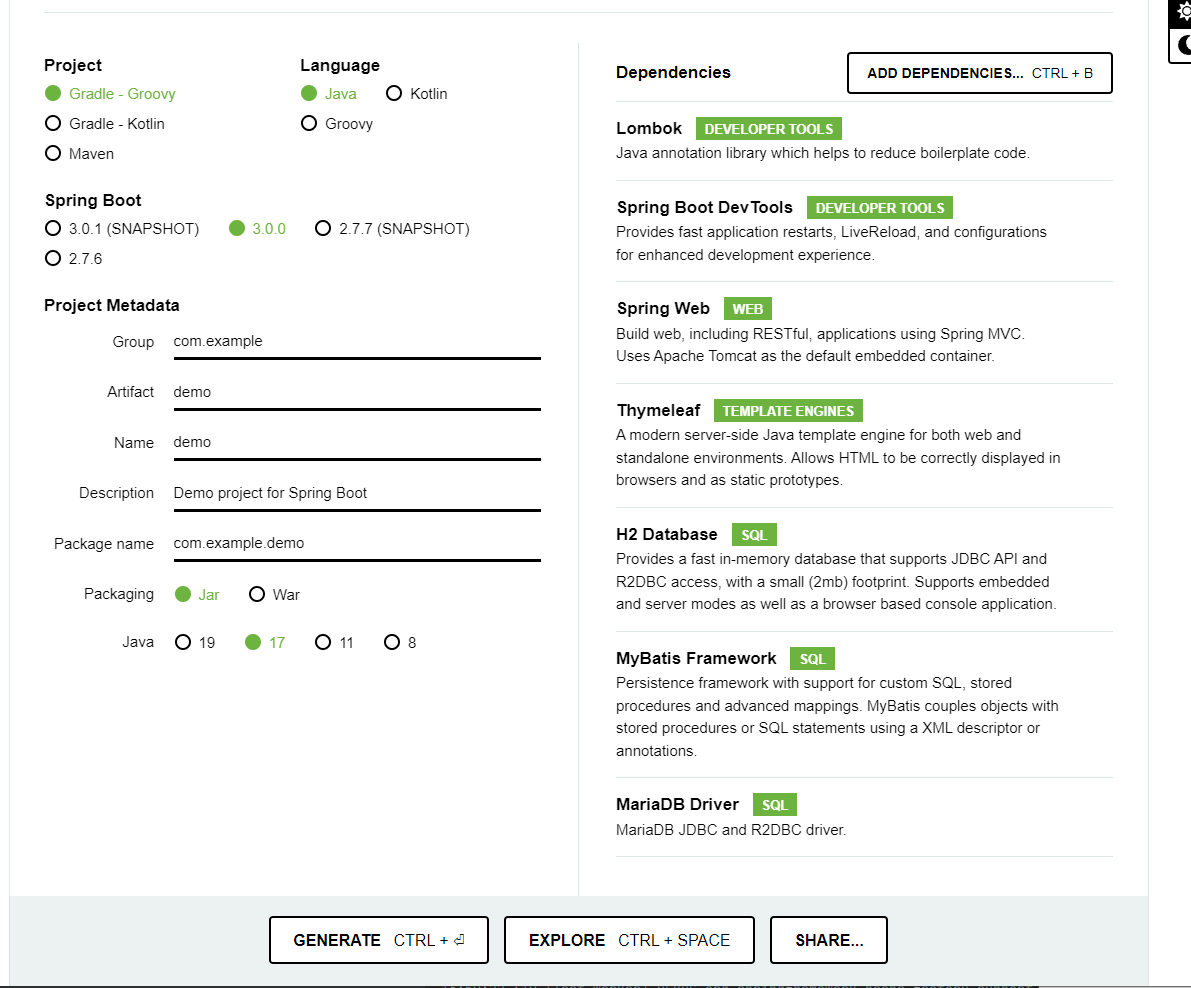Image resolution: width=1191 pixels, height=988 pixels.
Task: Switch to dark theme moon icon
Action: point(1181,46)
